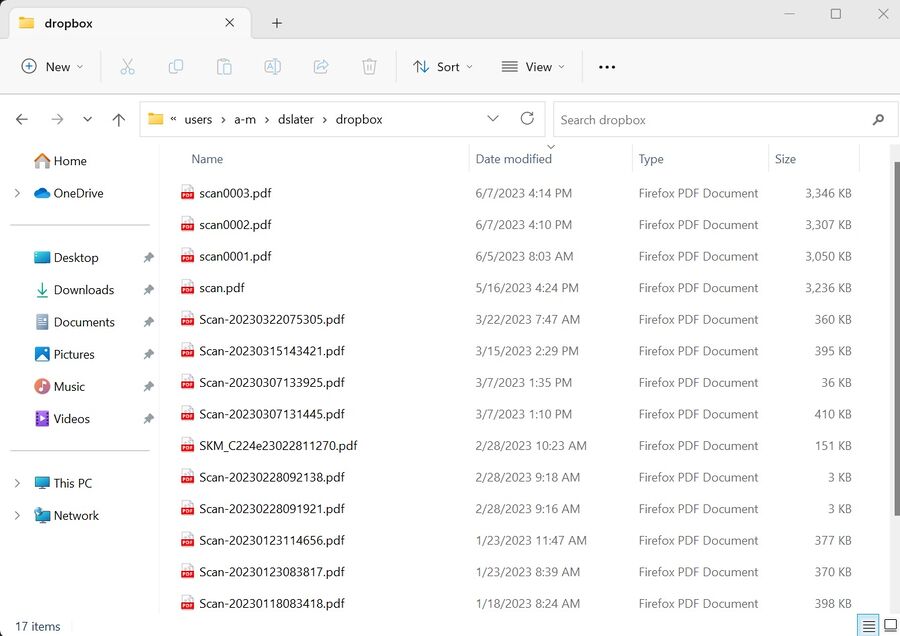Expand the OneDrive tree node
Screen dimensions: 900x636
point(17,193)
